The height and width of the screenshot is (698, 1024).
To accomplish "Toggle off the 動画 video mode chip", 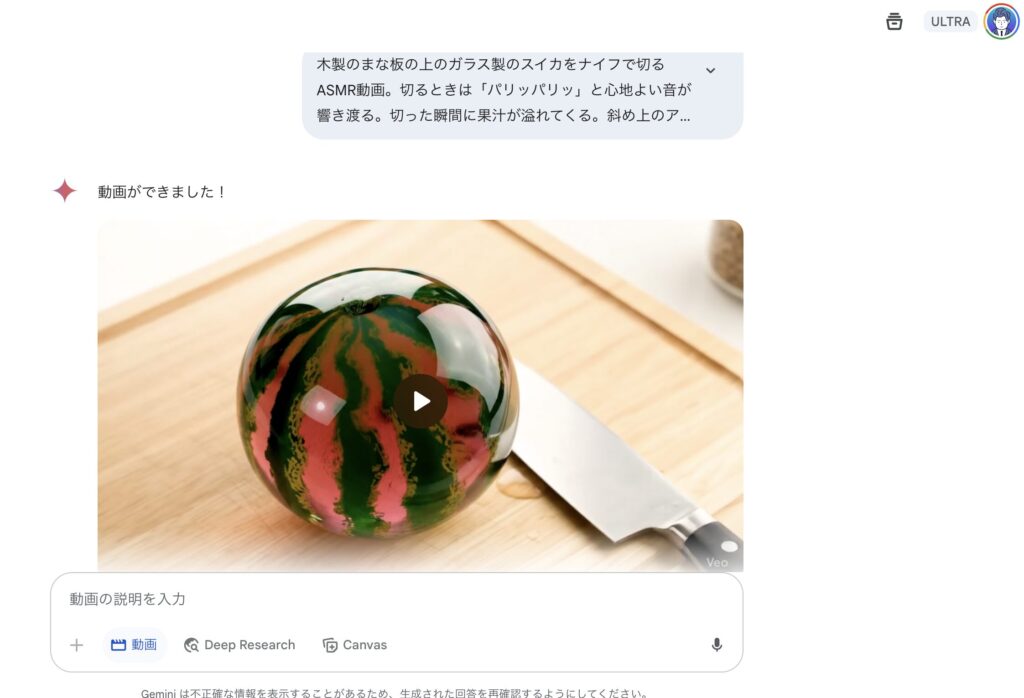I will click(134, 645).
